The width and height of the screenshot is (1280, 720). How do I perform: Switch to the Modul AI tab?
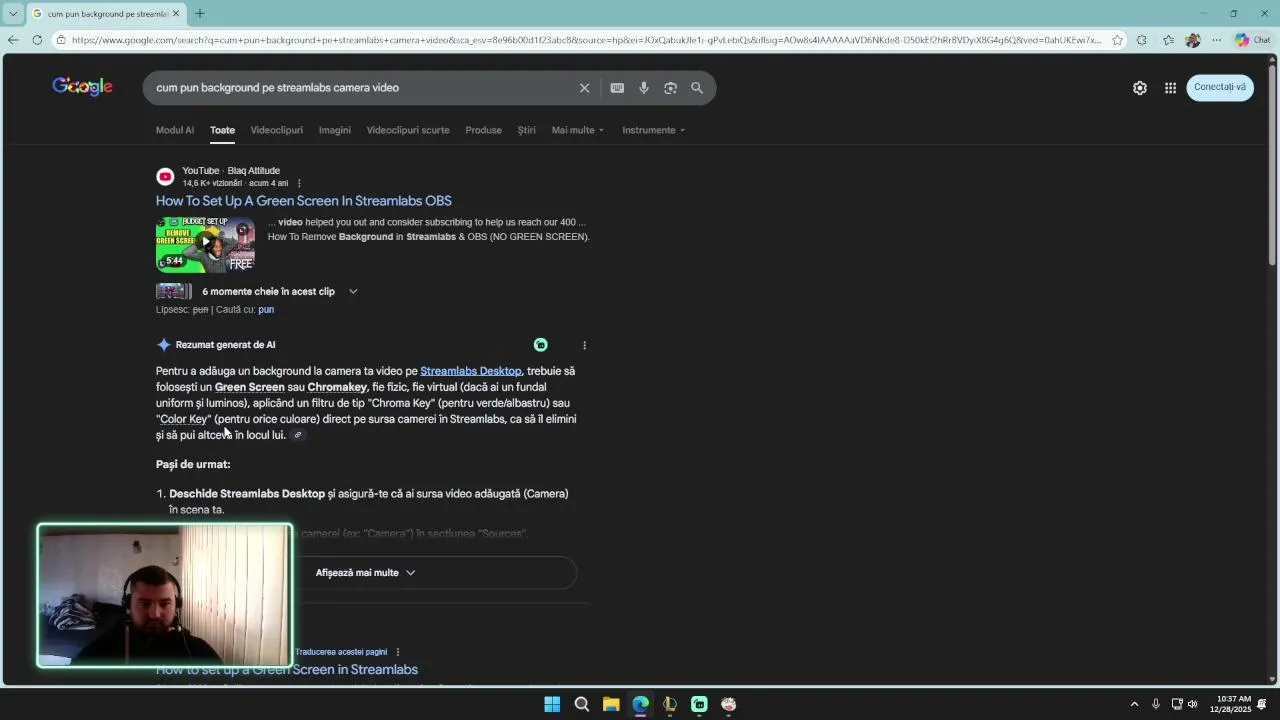(x=175, y=130)
